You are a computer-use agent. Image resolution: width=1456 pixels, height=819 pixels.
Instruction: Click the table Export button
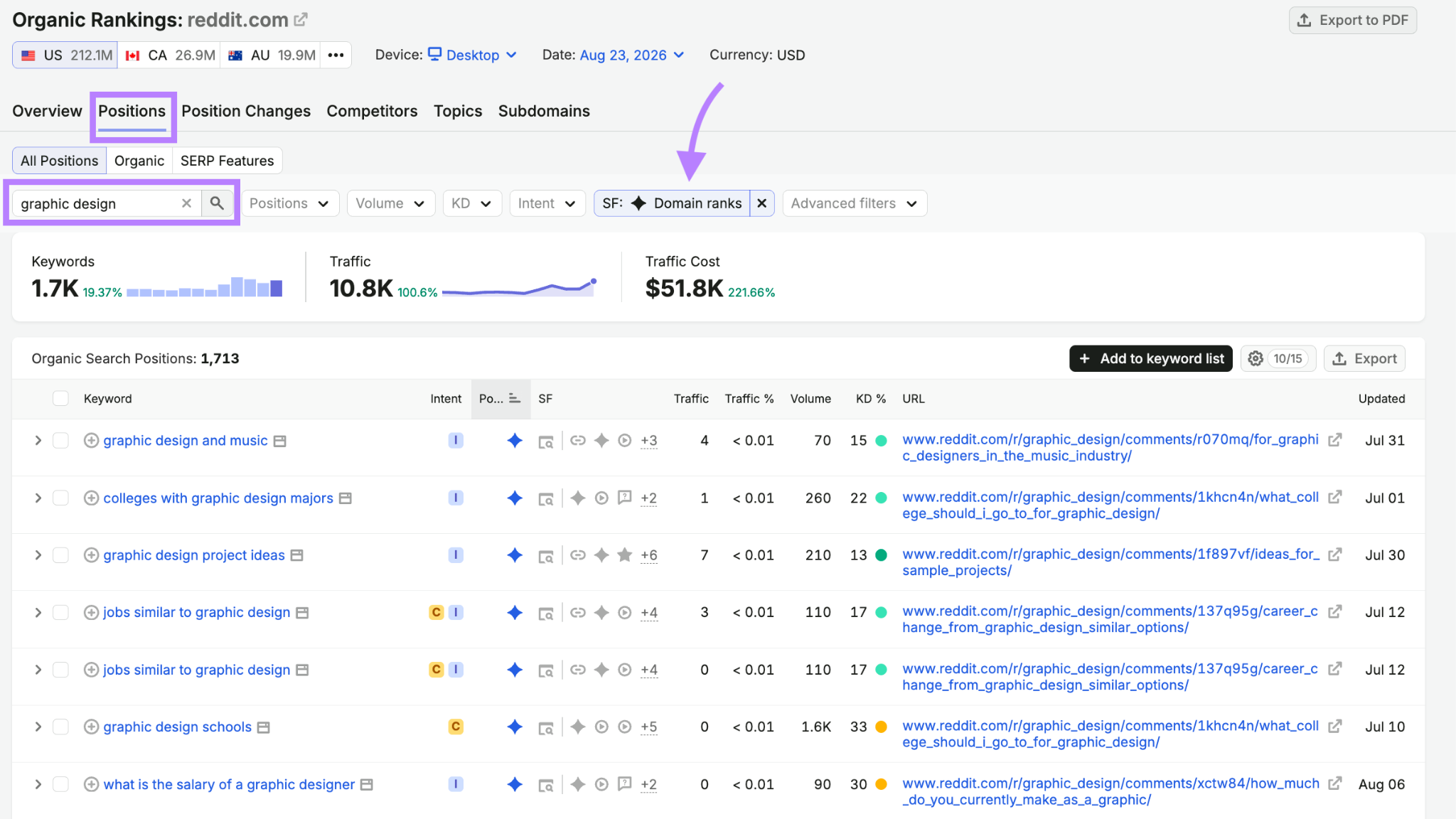(1364, 358)
